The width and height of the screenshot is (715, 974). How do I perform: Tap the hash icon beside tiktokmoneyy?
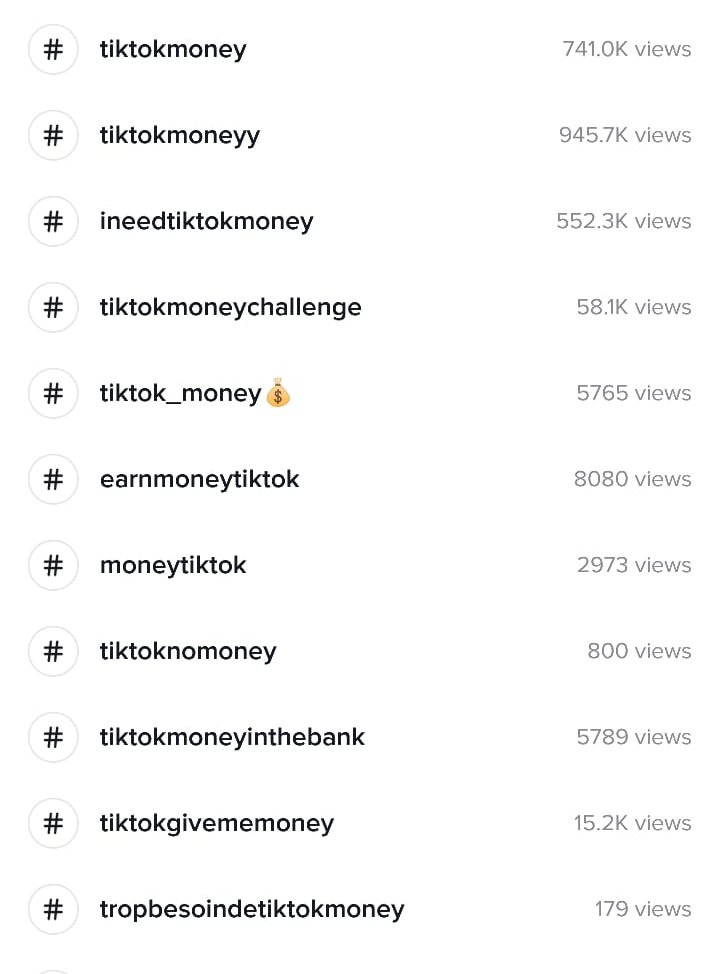(x=53, y=135)
